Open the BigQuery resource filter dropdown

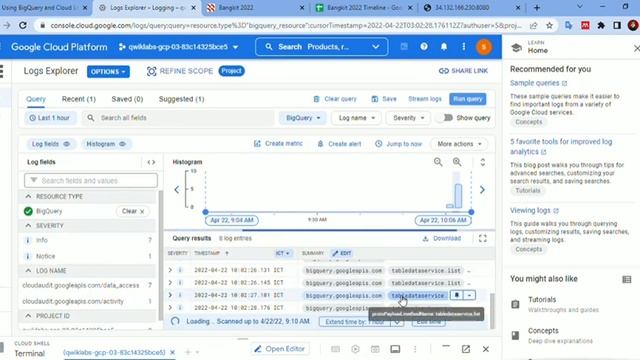pyautogui.click(x=302, y=118)
